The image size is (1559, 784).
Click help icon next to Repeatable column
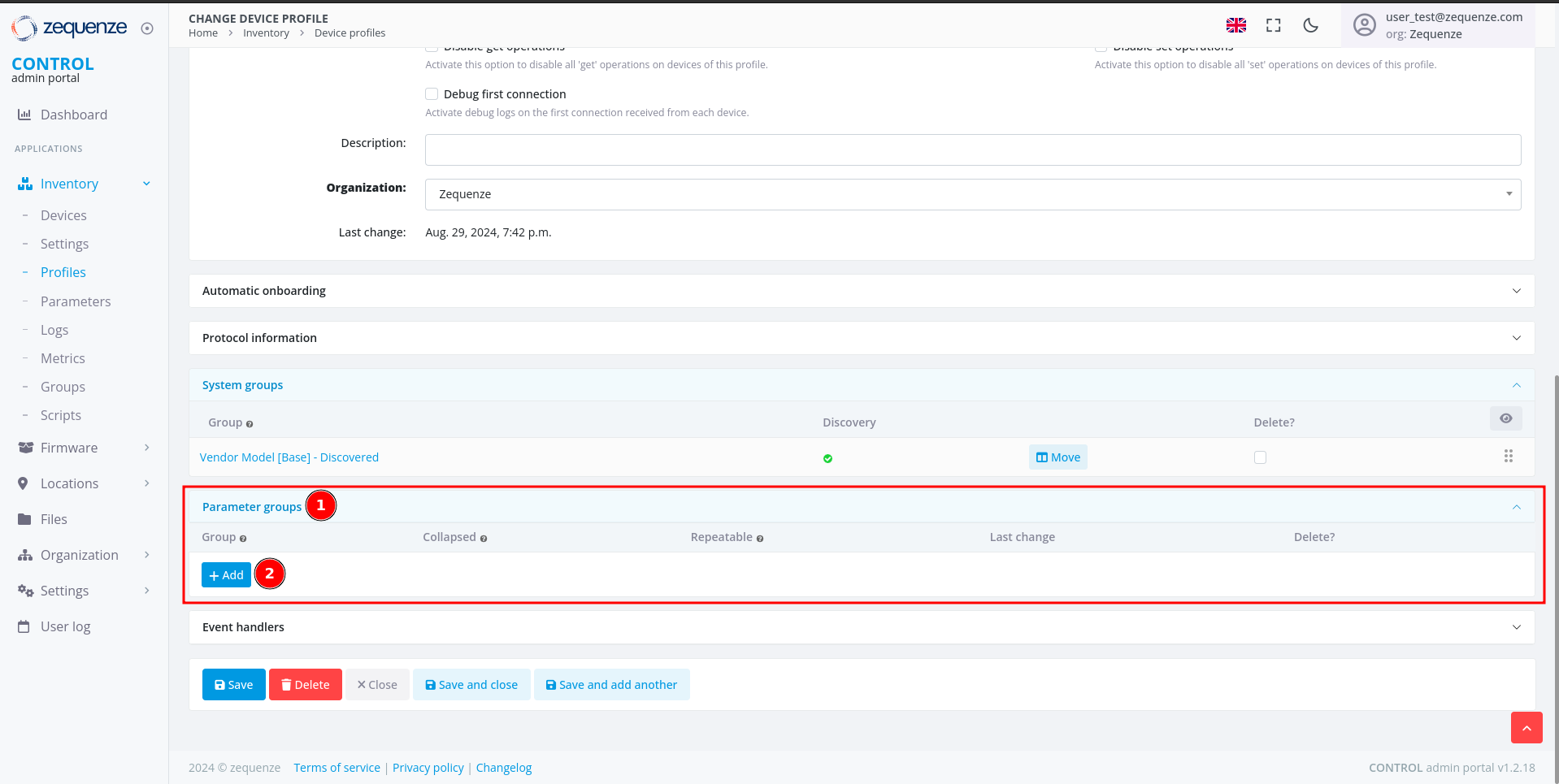760,539
